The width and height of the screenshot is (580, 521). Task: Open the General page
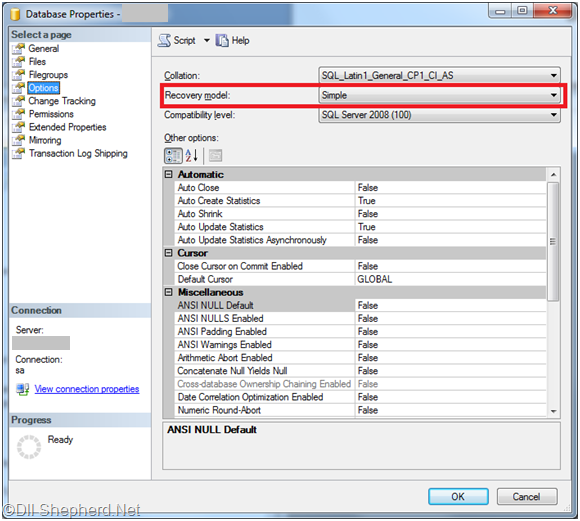pyautogui.click(x=44, y=48)
